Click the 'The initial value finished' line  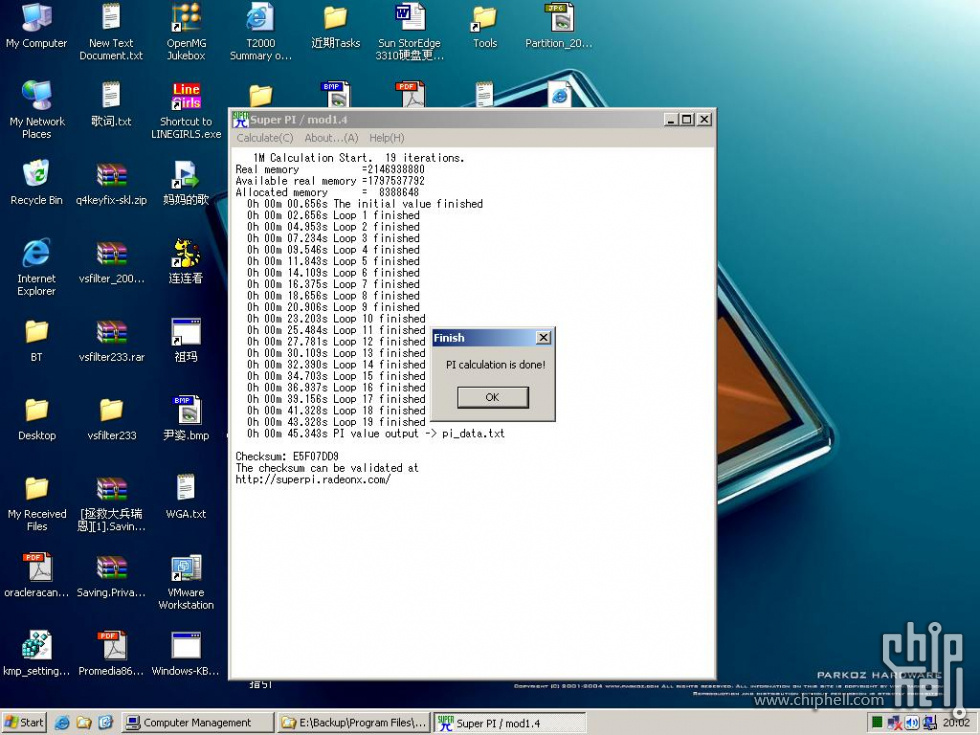click(365, 204)
